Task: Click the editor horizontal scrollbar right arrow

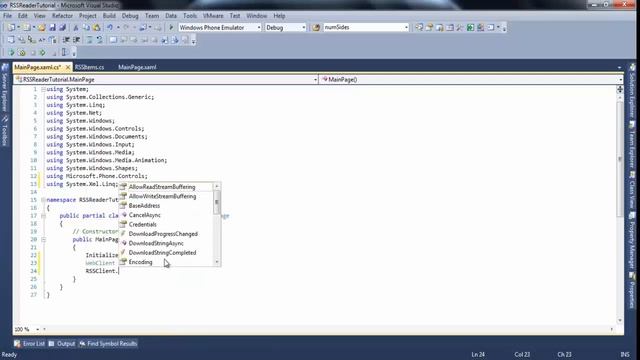Action: coord(612,329)
